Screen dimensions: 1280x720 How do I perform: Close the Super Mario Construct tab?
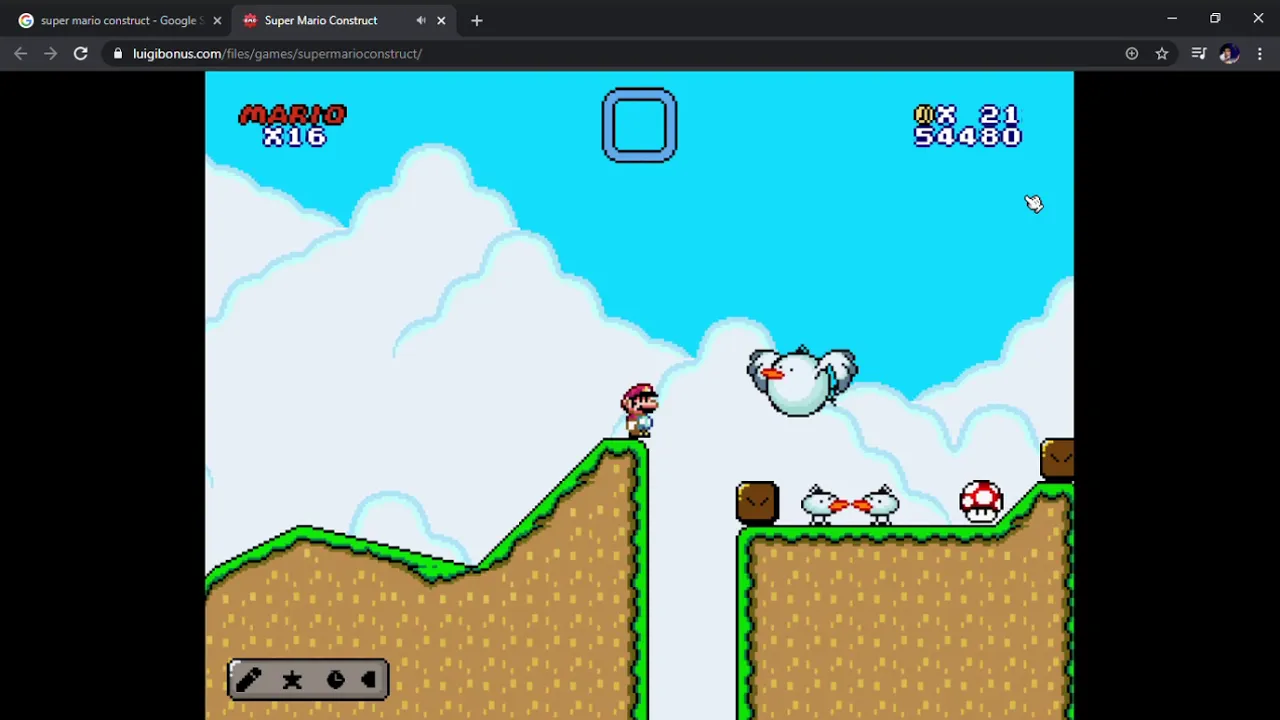point(441,20)
